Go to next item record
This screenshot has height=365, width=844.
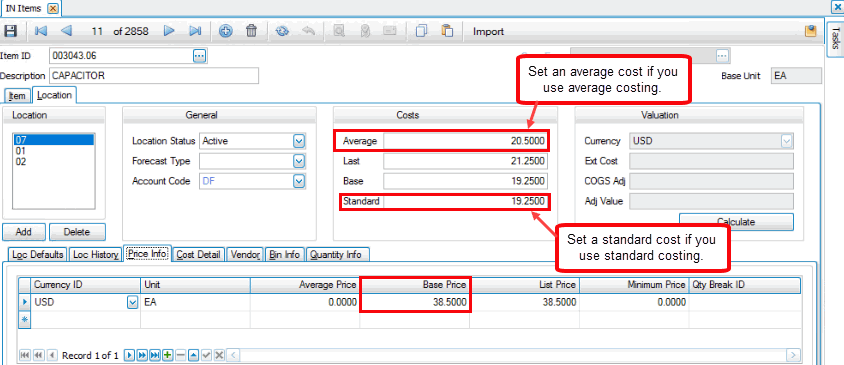coord(169,31)
